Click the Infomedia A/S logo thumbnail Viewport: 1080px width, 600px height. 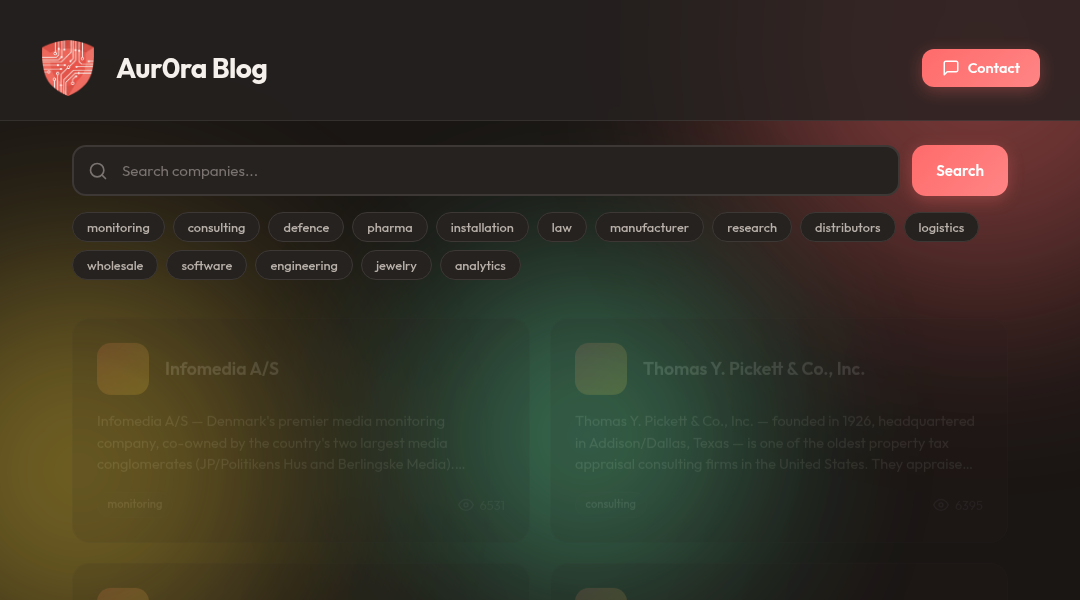(x=123, y=369)
